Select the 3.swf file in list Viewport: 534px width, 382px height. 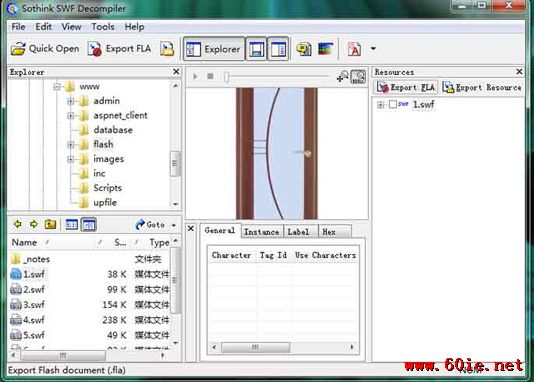[x=34, y=304]
